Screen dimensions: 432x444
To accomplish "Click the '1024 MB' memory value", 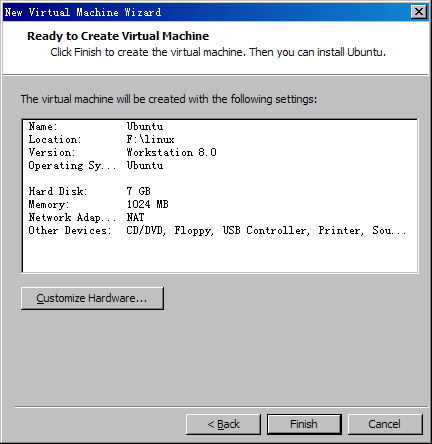I will (147, 204).
